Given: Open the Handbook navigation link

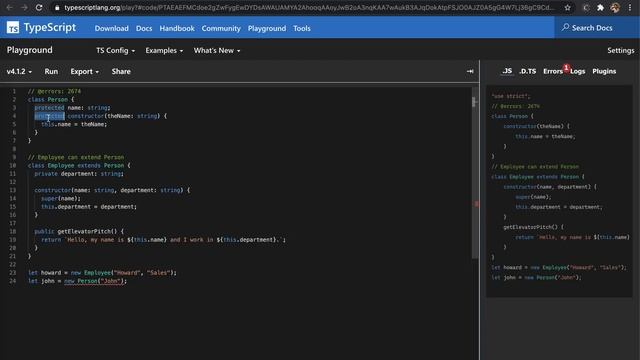Looking at the screenshot, I should [177, 28].
